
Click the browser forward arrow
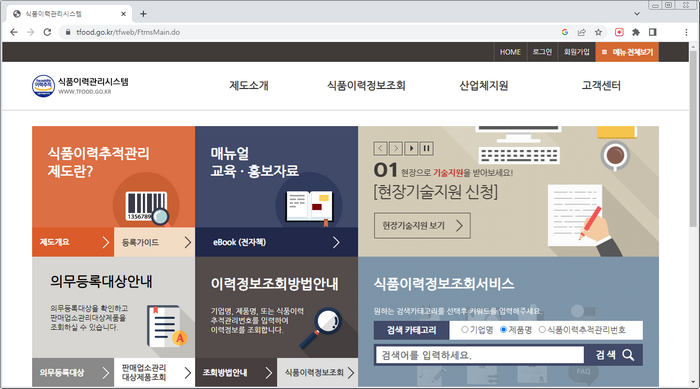pos(30,32)
